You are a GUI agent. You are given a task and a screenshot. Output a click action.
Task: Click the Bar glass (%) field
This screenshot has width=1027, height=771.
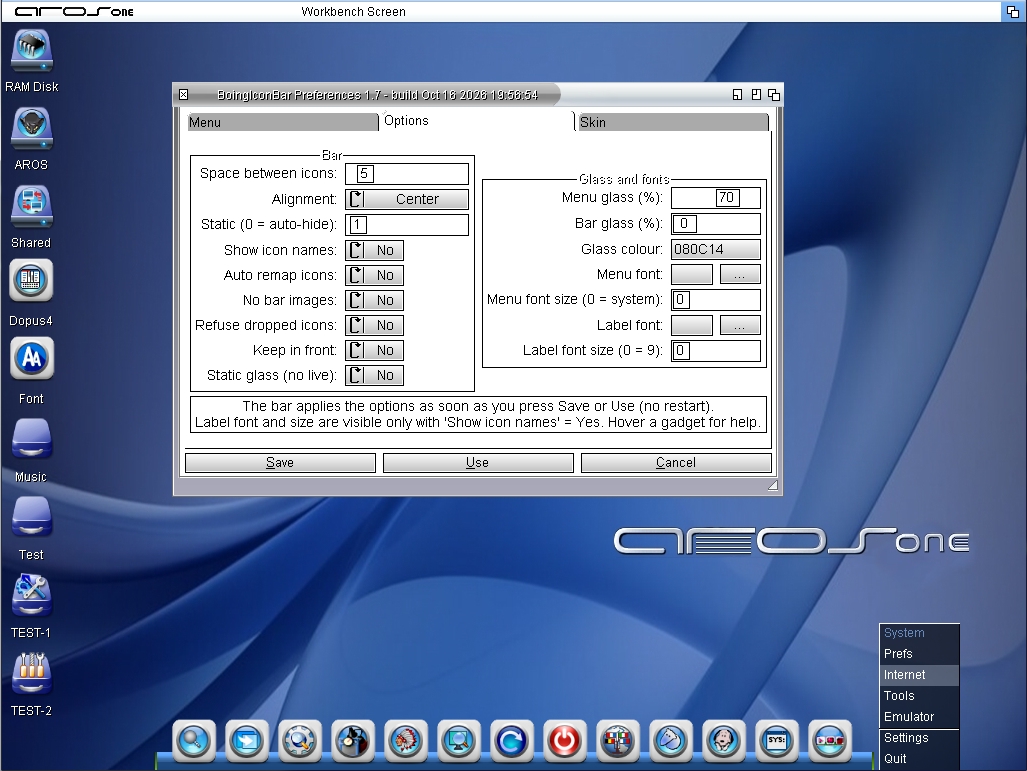click(x=716, y=224)
